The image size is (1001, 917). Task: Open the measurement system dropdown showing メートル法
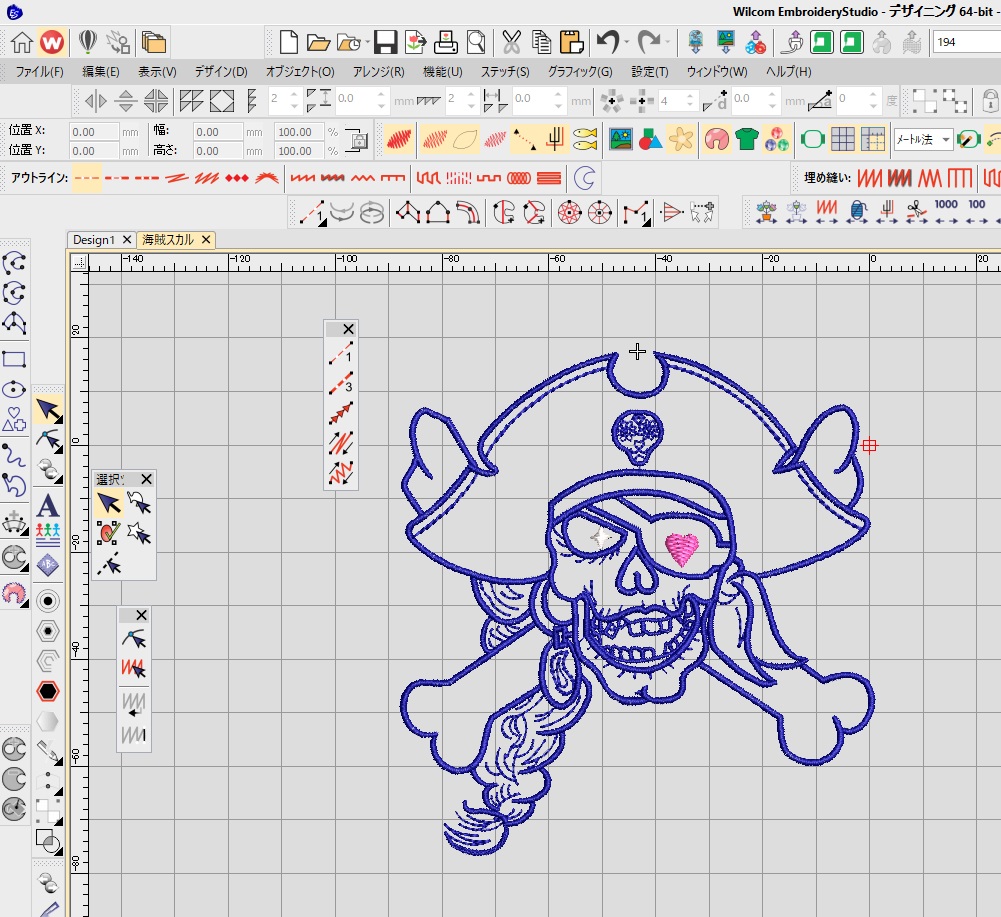[x=923, y=139]
